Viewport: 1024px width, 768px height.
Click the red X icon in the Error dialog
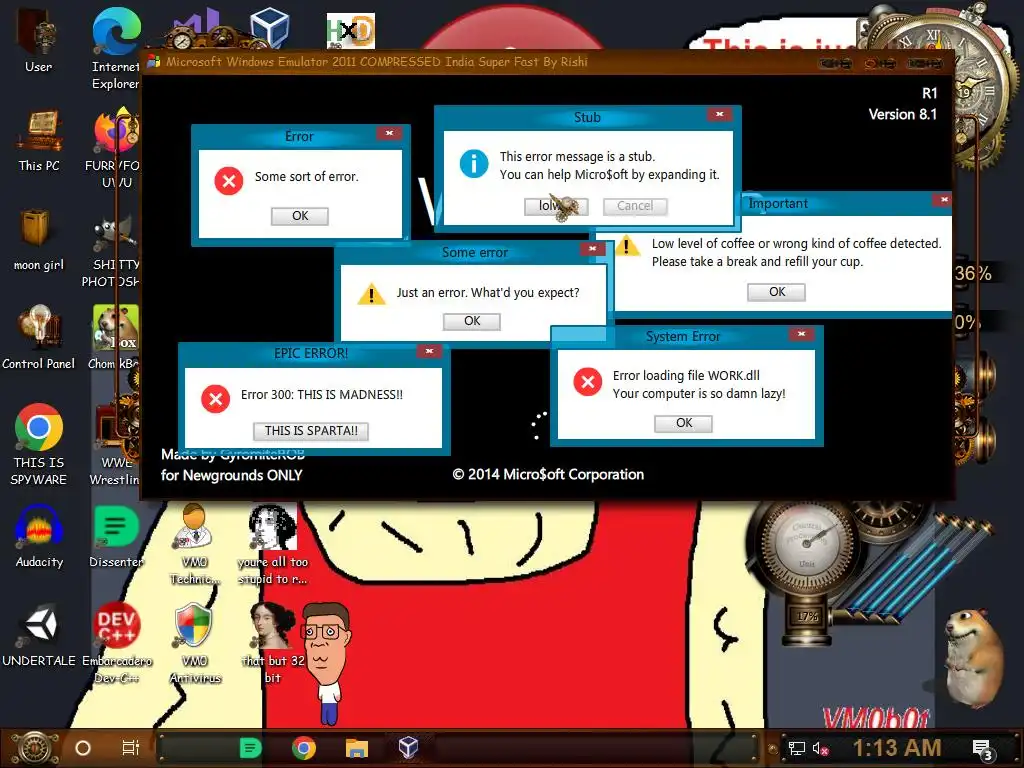[229, 181]
